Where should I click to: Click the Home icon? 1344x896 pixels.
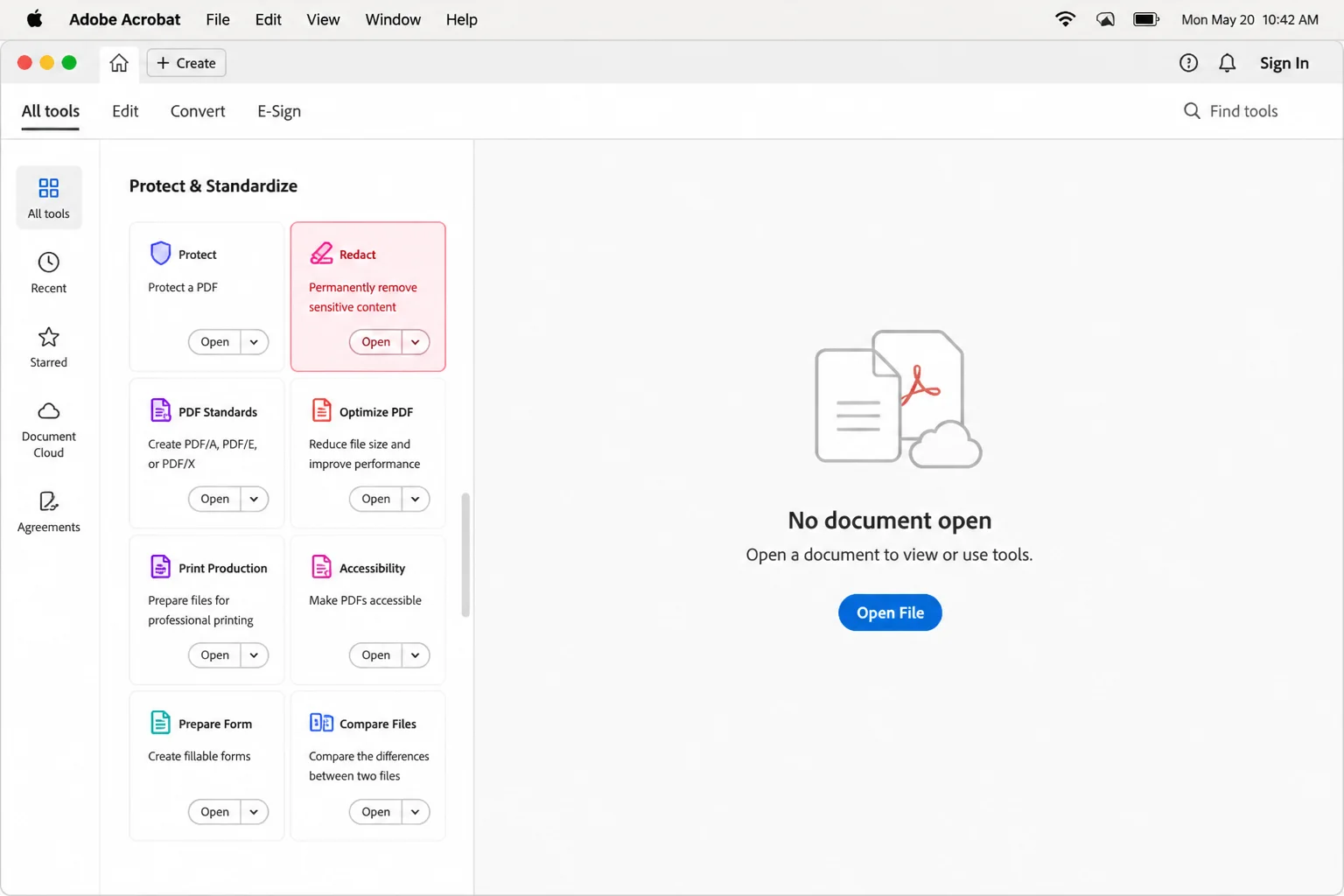pos(119,63)
